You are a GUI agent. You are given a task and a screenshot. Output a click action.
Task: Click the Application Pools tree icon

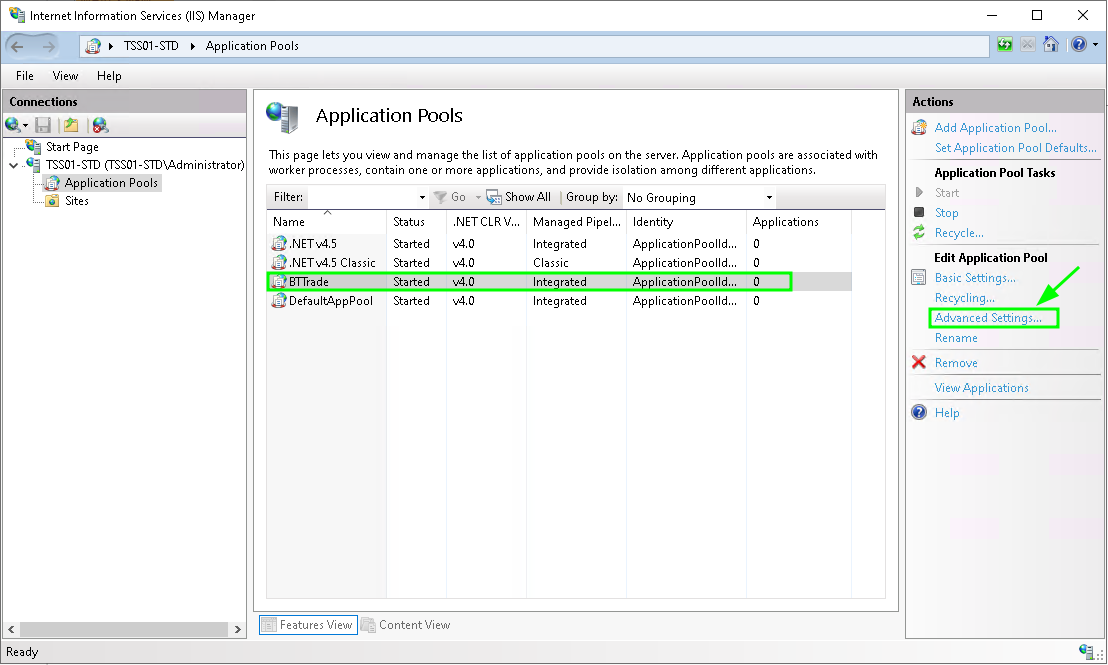click(52, 183)
